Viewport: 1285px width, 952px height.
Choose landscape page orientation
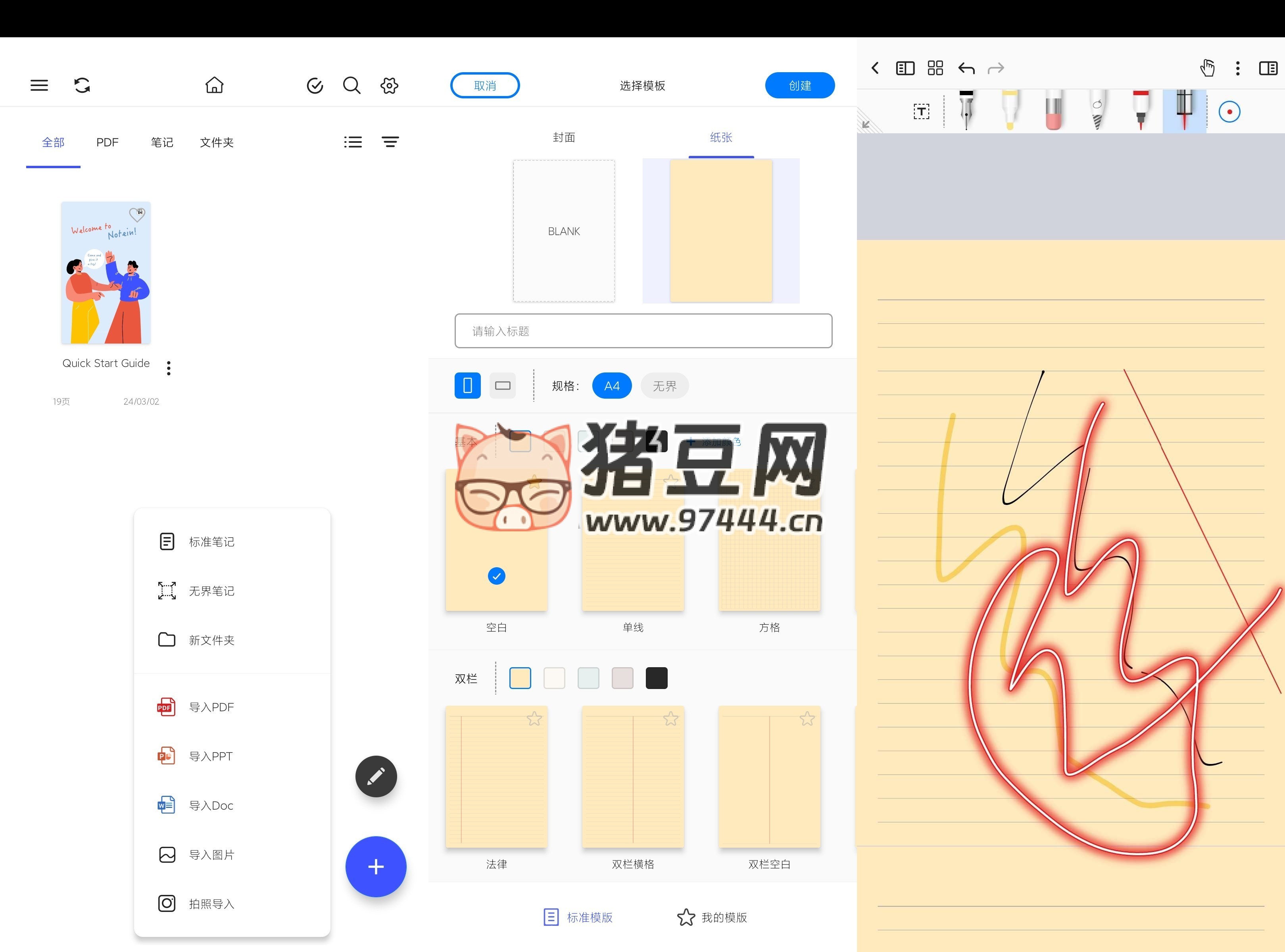[503, 386]
